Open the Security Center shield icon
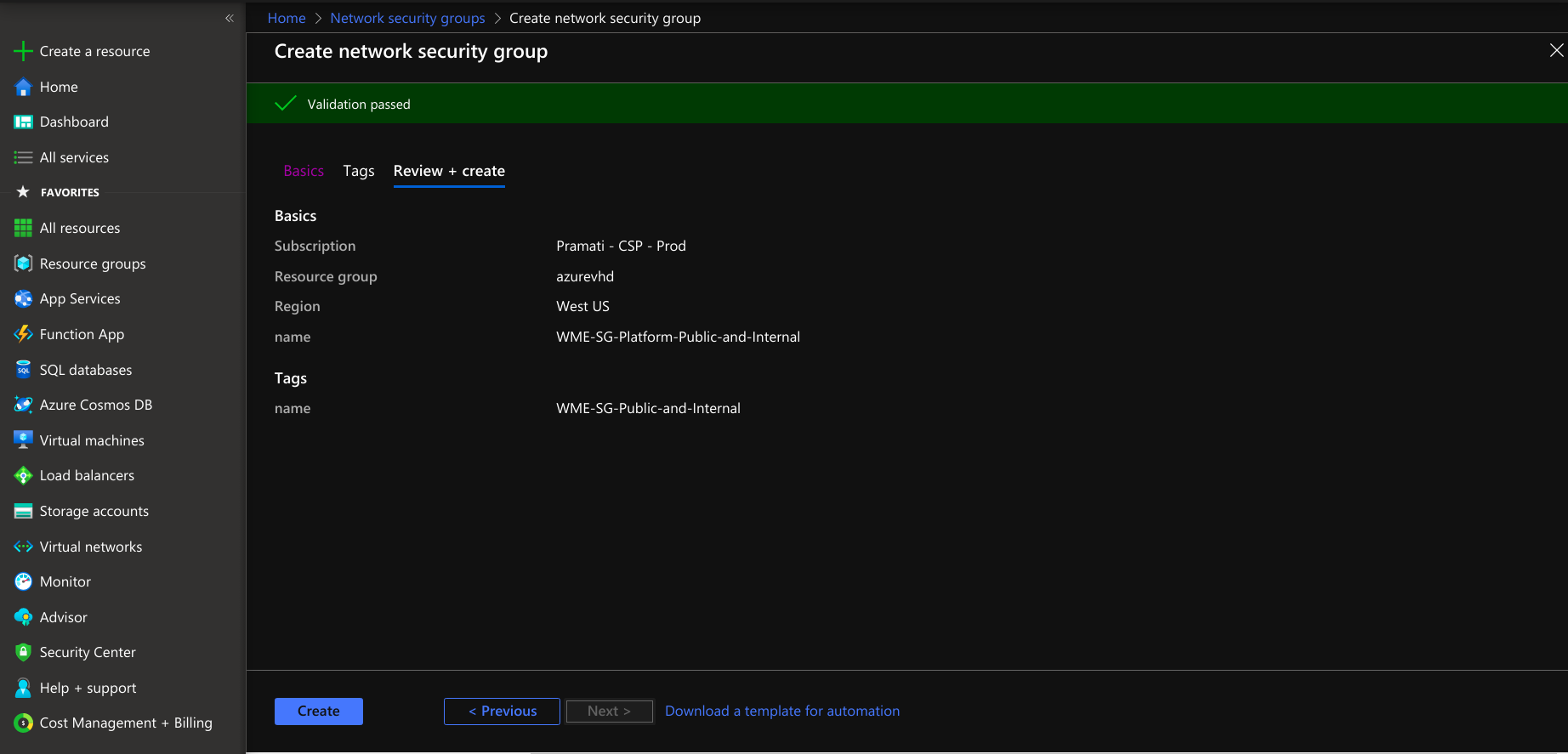 23,652
